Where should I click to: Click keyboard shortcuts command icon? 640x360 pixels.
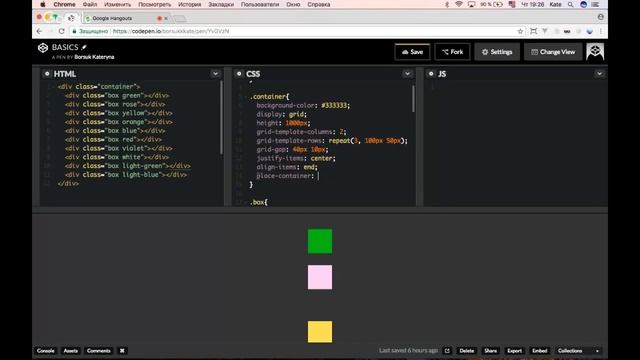pos(122,351)
